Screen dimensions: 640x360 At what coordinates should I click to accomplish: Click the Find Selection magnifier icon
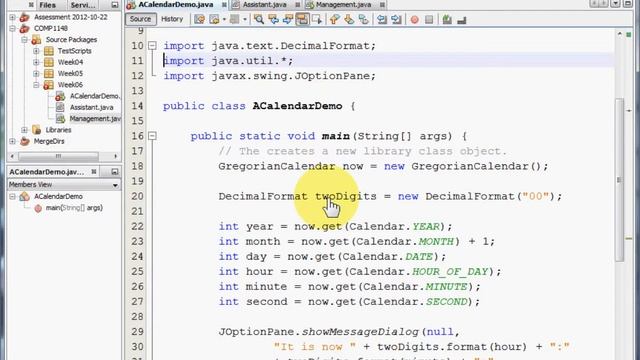click(x=258, y=19)
